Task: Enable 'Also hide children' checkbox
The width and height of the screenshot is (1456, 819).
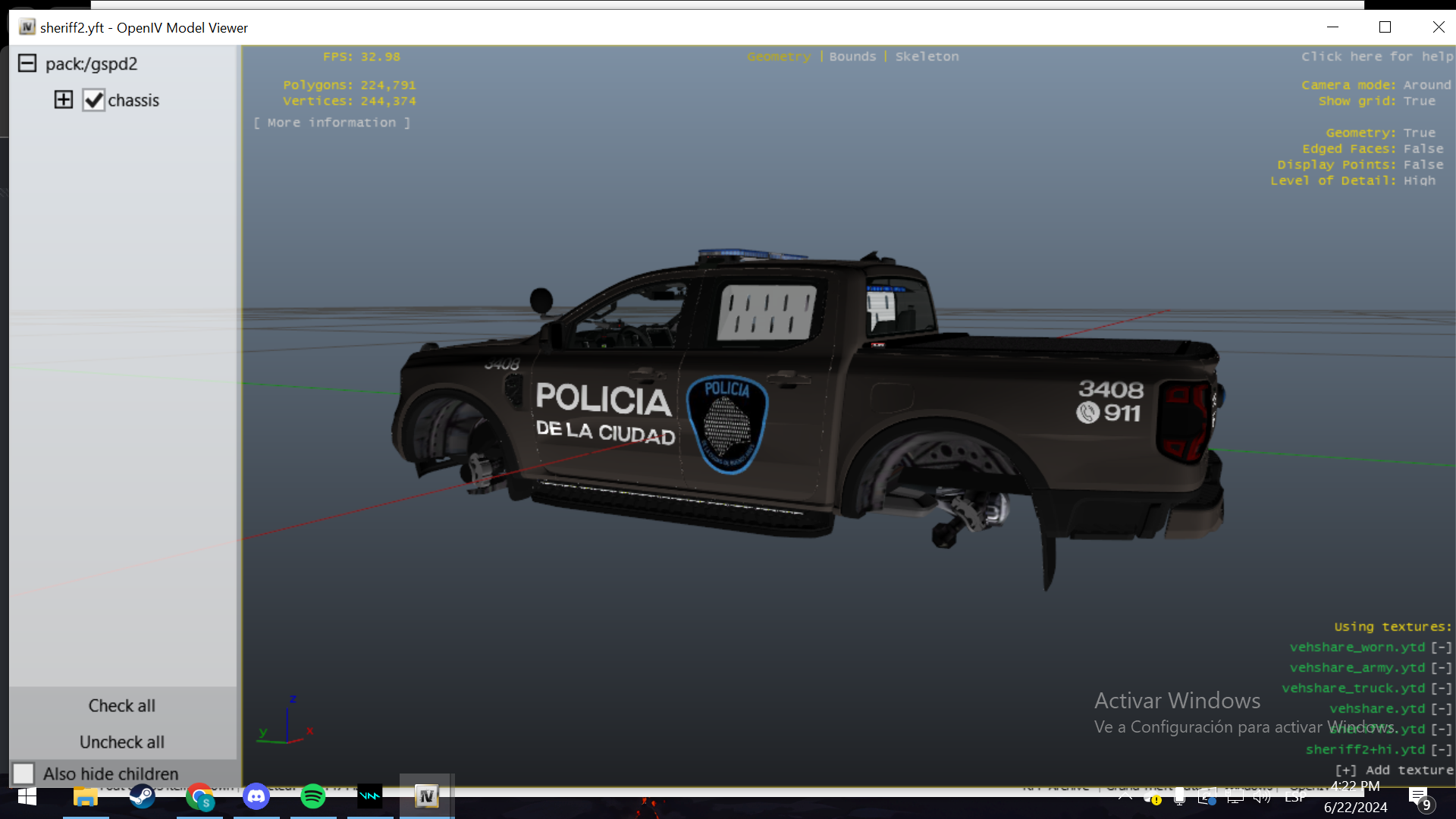Action: 24,773
